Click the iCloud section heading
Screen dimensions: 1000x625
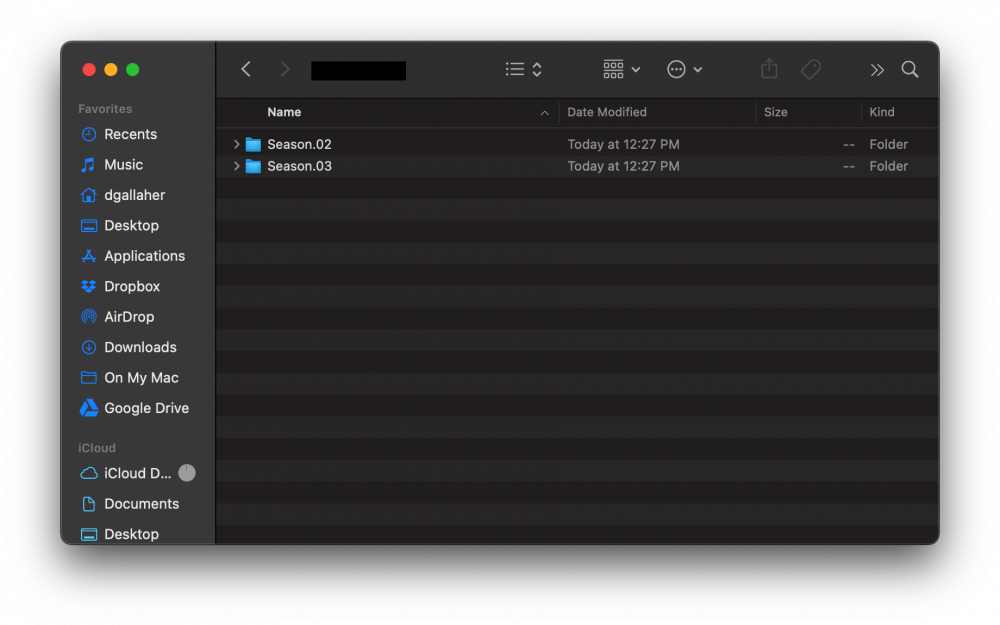pos(96,448)
